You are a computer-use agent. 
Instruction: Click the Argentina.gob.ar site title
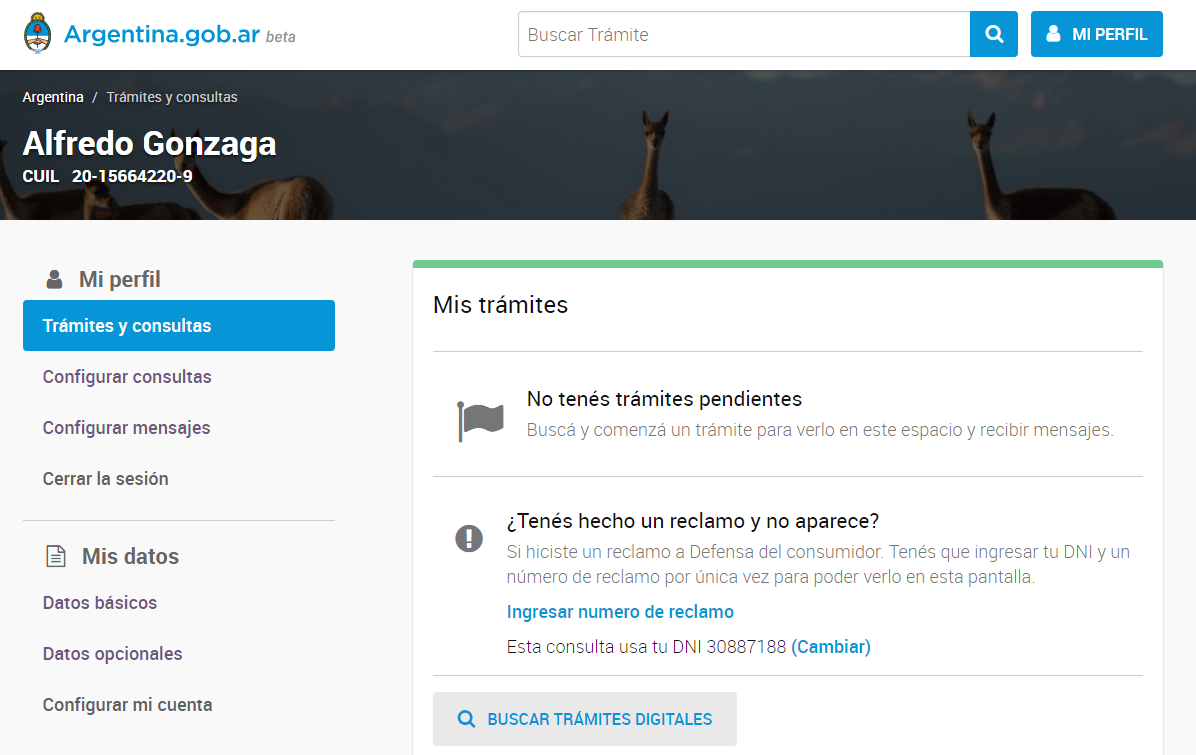[x=162, y=34]
